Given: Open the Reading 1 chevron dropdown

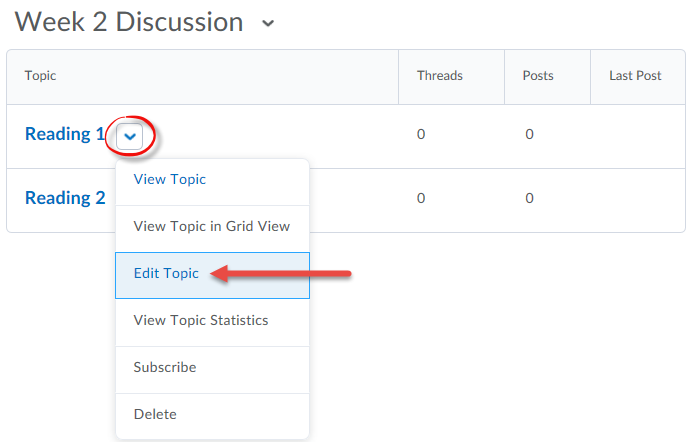Looking at the screenshot, I should tap(129, 136).
